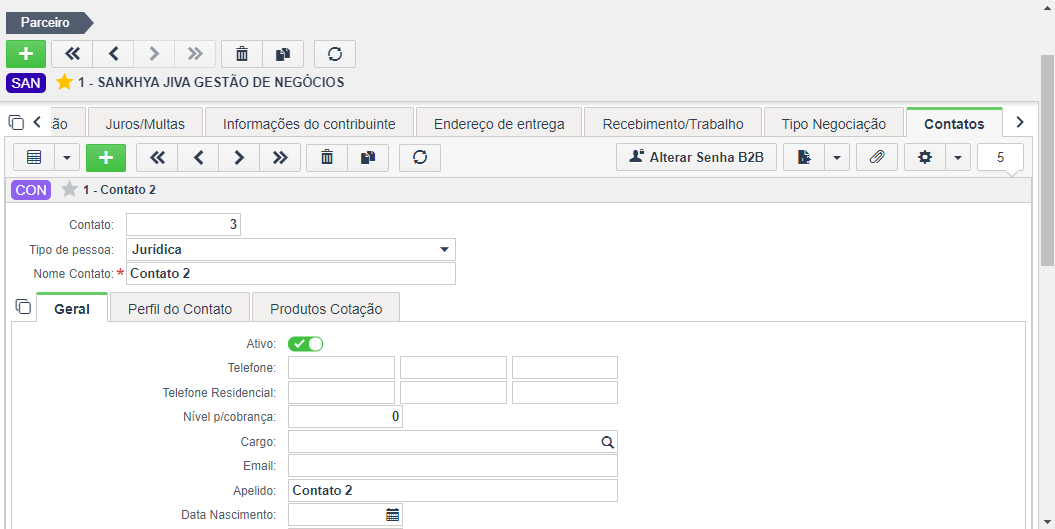Toggle the Ativo switch
Image resolution: width=1055 pixels, height=529 pixels.
305,344
